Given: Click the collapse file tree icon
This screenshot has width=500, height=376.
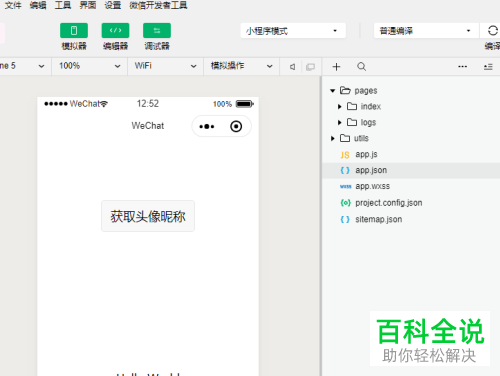Looking at the screenshot, I should point(488,67).
